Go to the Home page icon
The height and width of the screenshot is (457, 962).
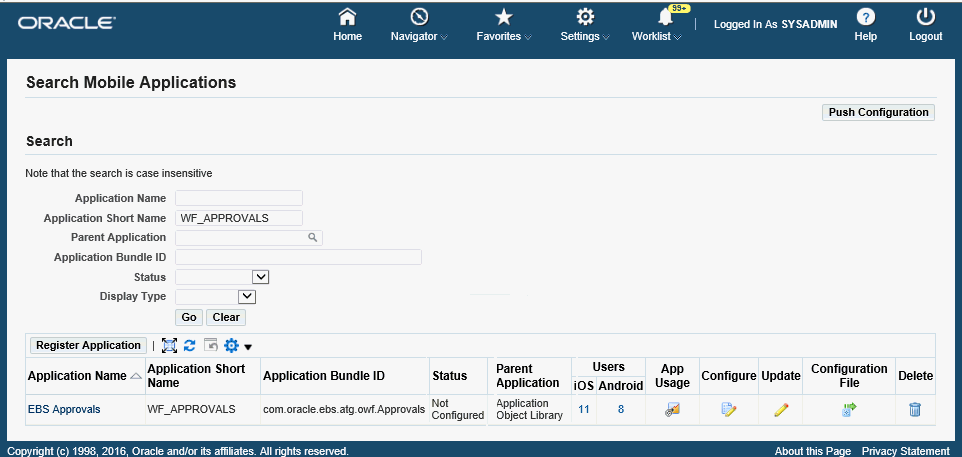click(347, 16)
